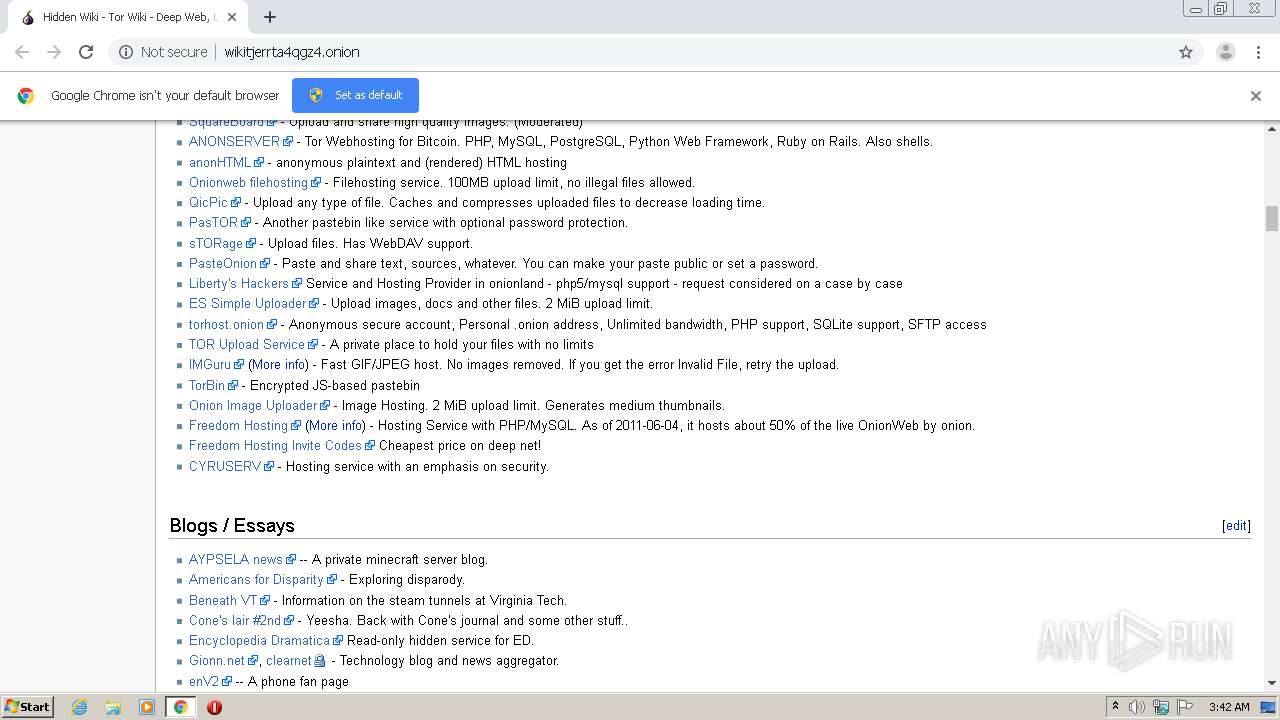Open File Explorer from taskbar
1280x720 pixels.
(x=113, y=707)
